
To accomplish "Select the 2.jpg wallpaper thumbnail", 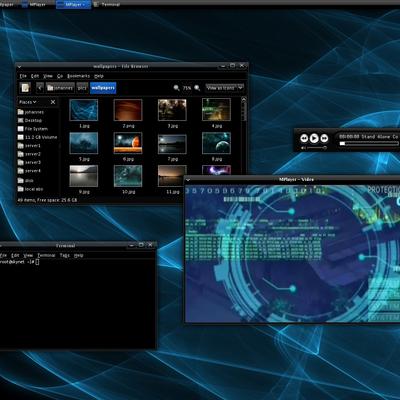I will (x=128, y=110).
